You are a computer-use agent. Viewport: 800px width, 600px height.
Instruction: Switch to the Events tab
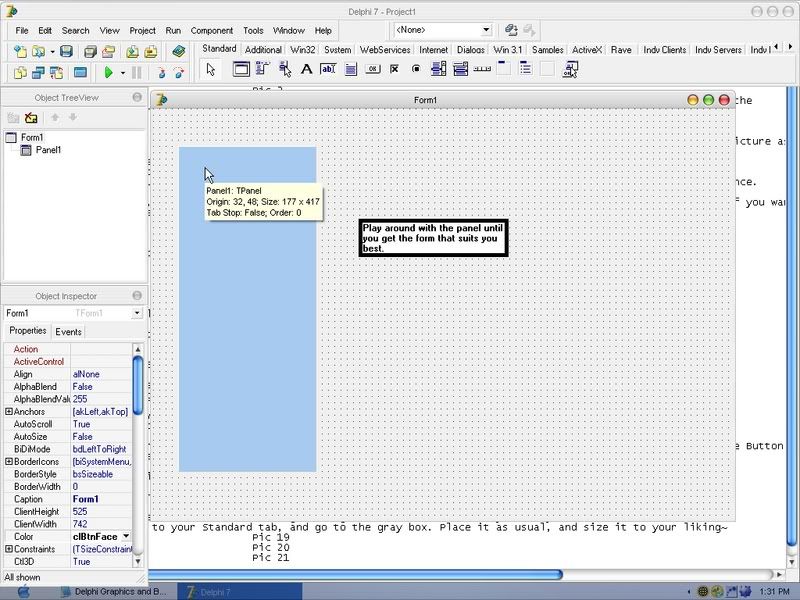pyautogui.click(x=68, y=331)
